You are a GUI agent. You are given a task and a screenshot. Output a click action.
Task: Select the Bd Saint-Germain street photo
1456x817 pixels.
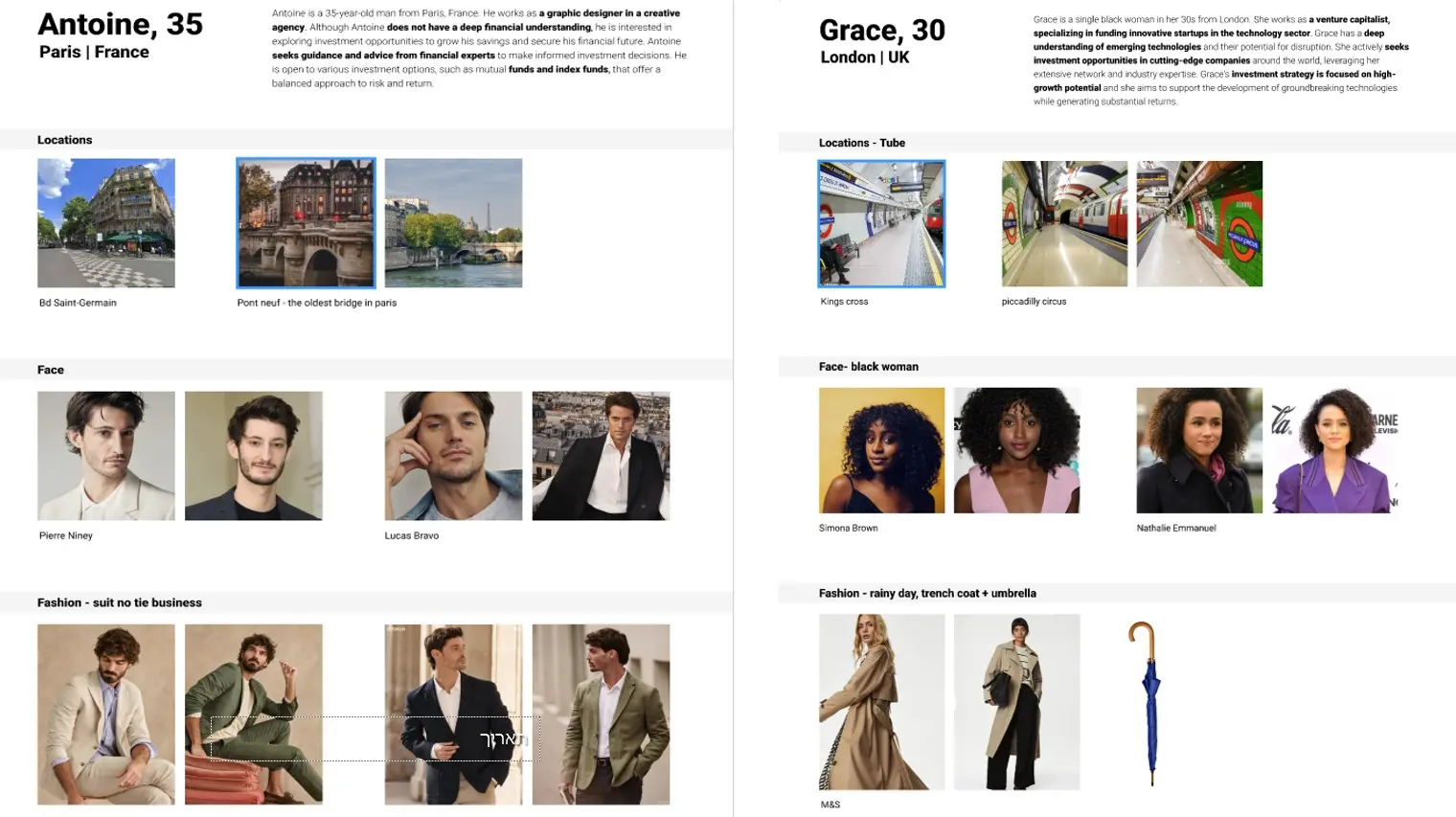point(106,223)
